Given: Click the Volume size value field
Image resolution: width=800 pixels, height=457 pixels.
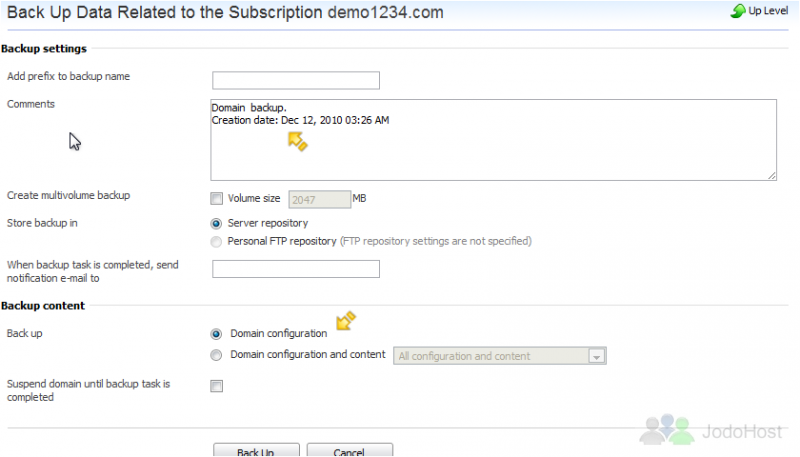Looking at the screenshot, I should tap(319, 199).
